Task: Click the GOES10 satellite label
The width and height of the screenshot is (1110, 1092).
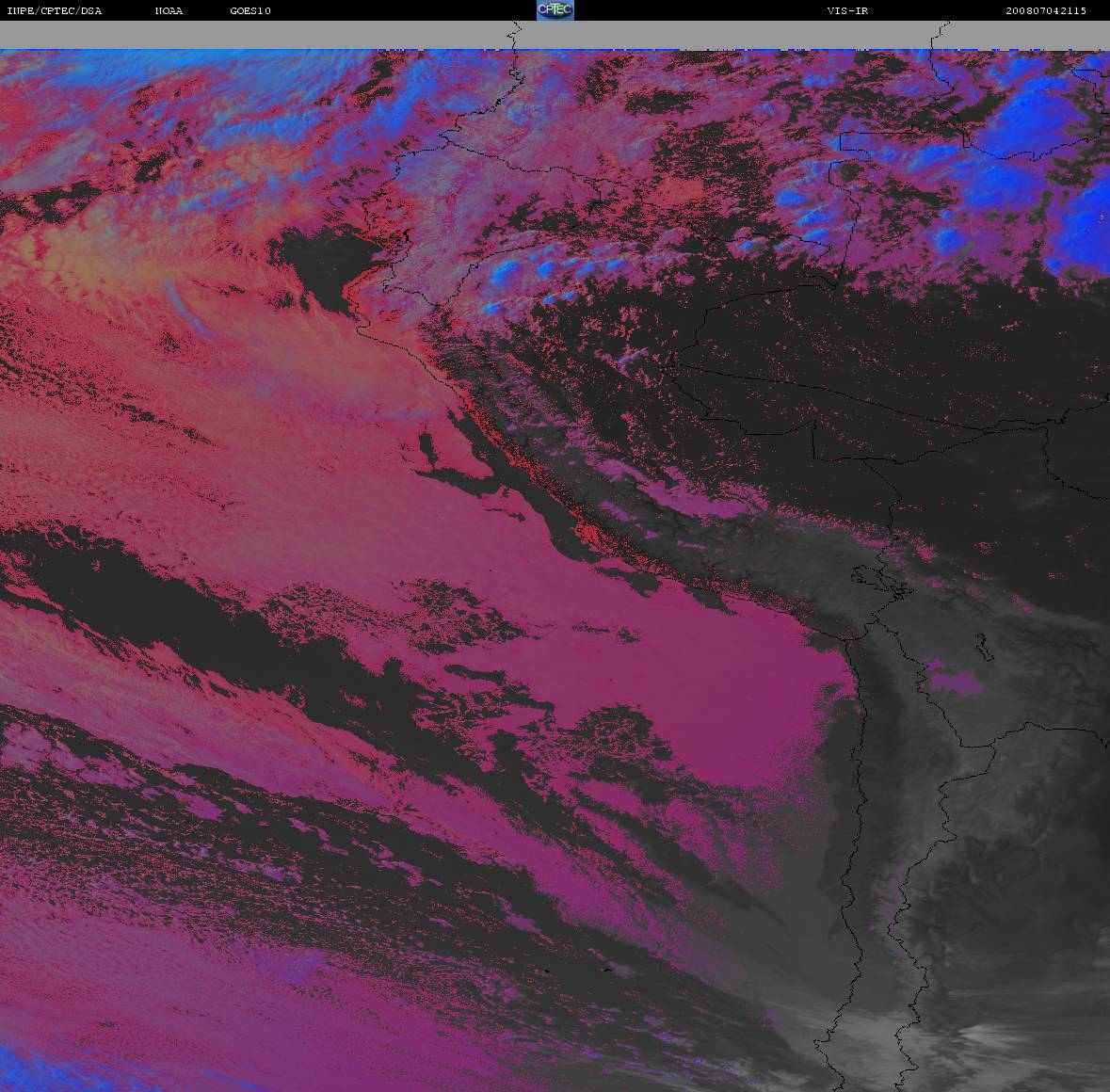Action: tap(250, 10)
